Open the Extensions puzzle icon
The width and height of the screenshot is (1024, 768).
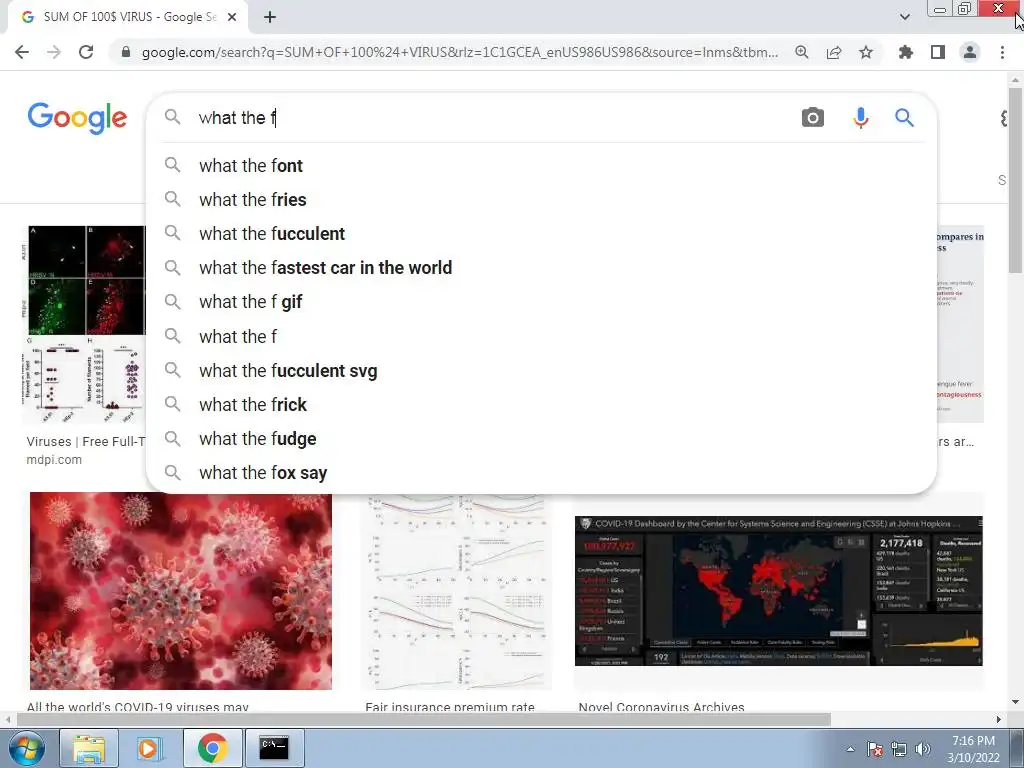tap(906, 52)
